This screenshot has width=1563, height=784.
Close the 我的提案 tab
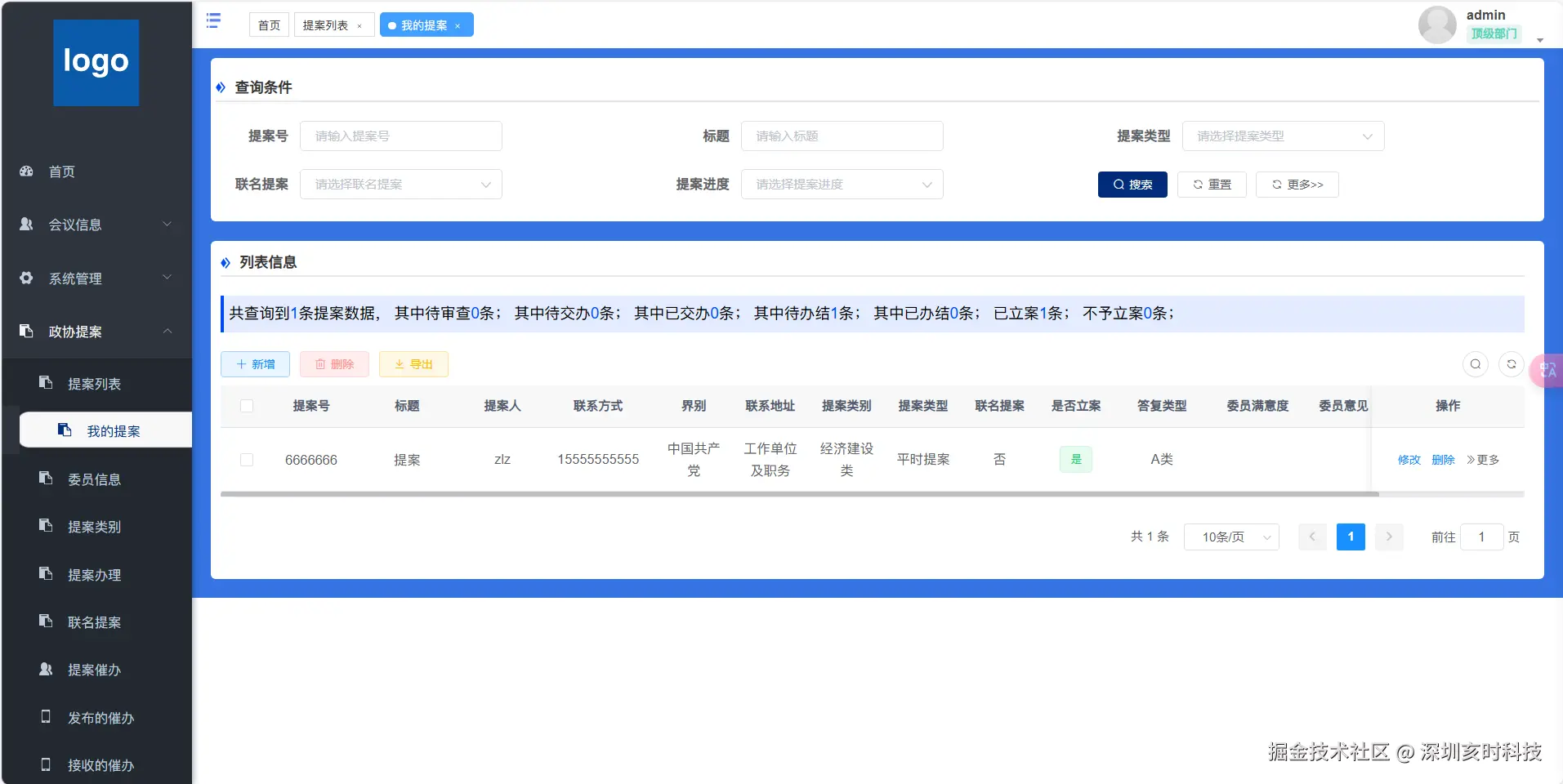(458, 26)
